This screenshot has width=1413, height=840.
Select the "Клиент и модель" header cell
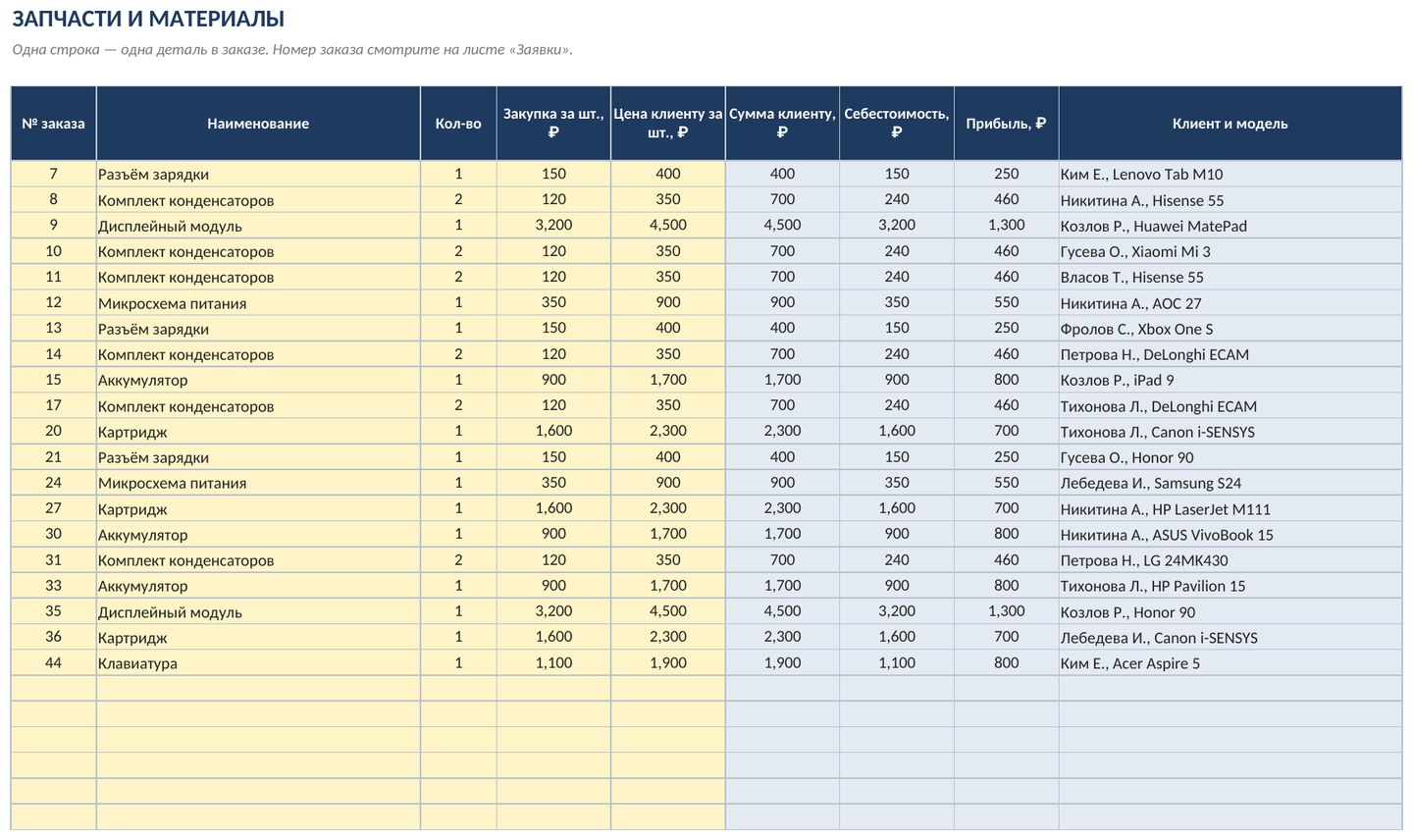(1230, 124)
